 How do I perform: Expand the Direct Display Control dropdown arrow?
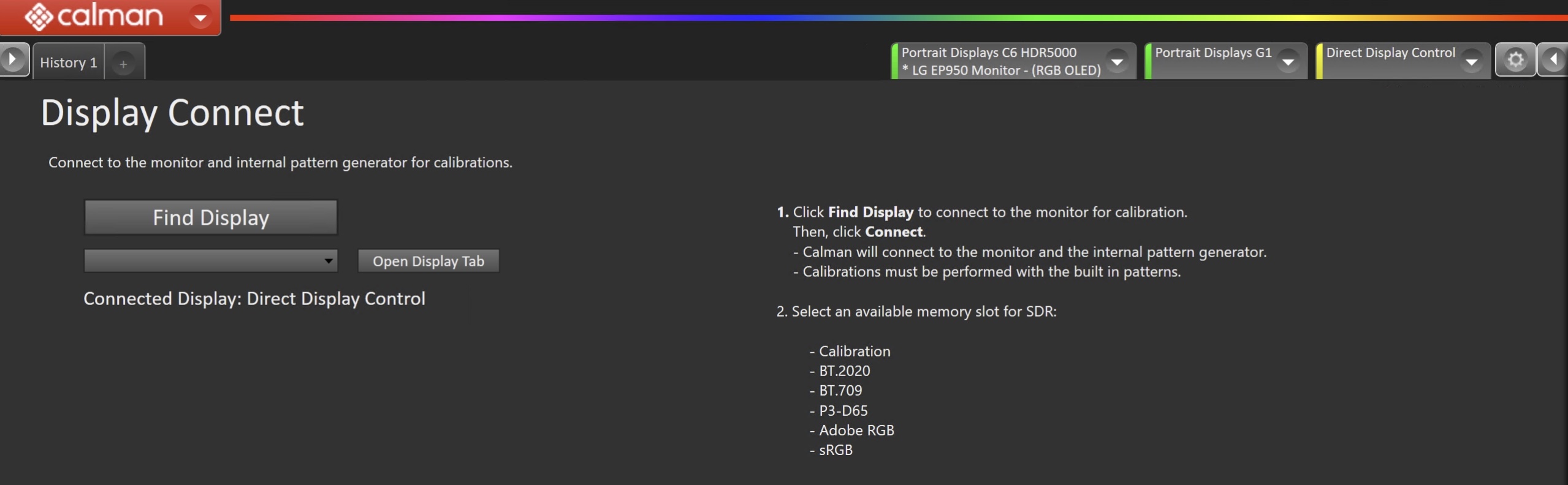point(1471,61)
